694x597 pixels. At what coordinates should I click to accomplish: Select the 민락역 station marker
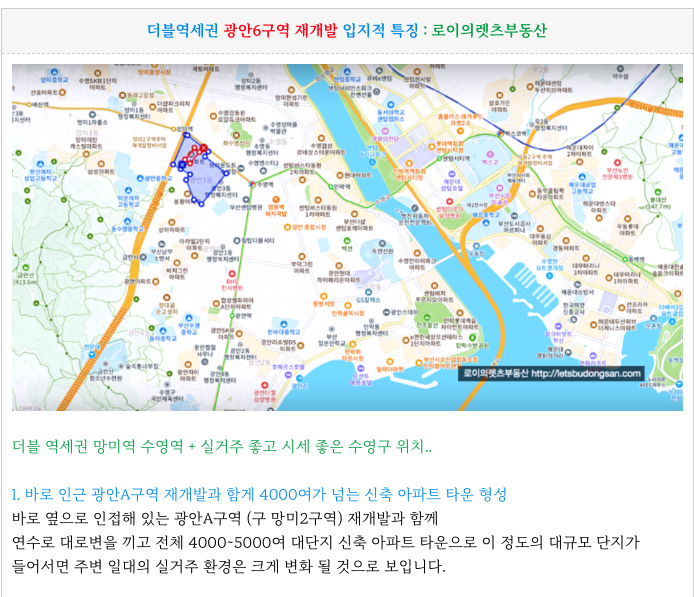coord(330,187)
